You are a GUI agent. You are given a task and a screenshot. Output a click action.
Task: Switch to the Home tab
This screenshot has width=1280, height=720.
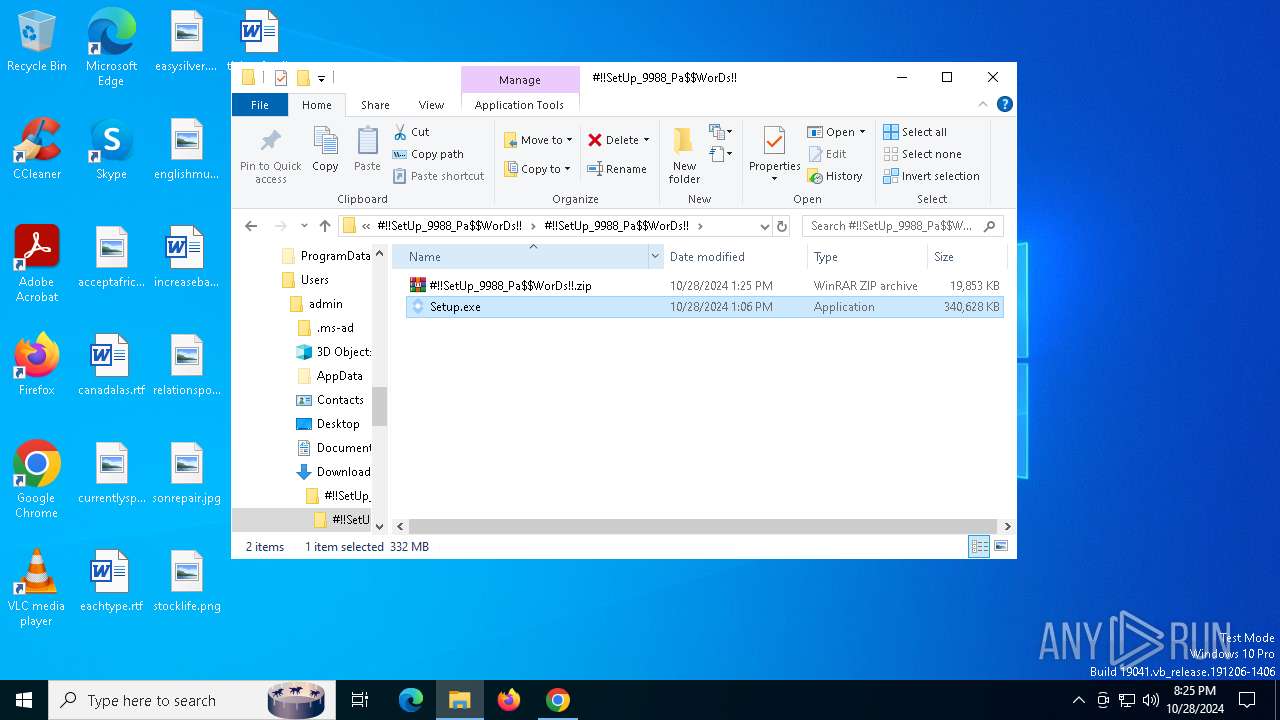[317, 105]
